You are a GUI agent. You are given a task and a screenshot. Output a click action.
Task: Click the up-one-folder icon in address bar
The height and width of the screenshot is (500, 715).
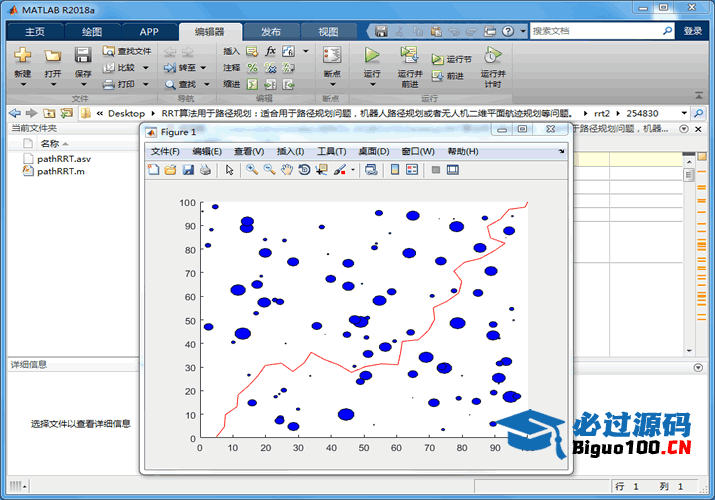click(49, 113)
